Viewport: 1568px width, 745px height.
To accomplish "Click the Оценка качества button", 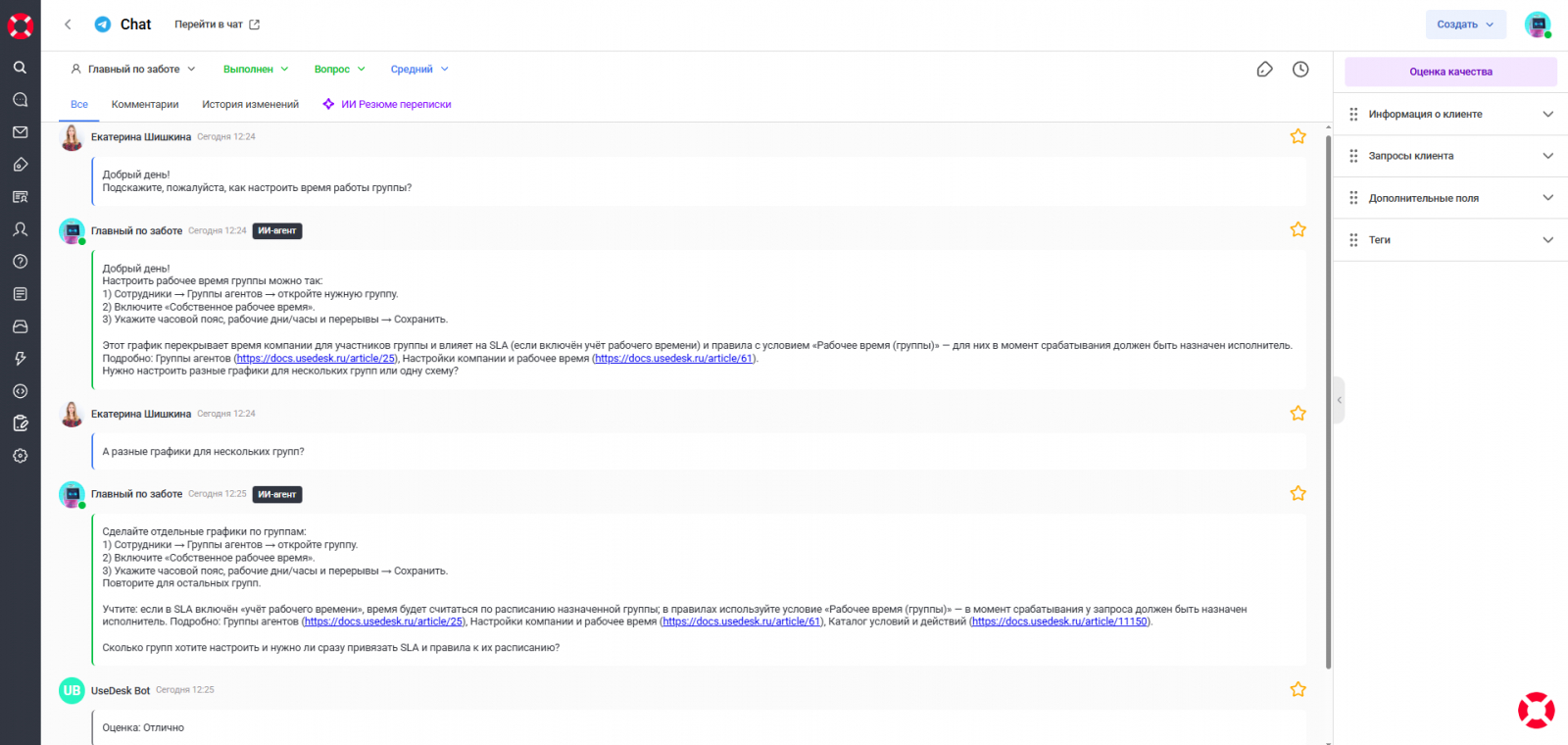I will 1450,72.
